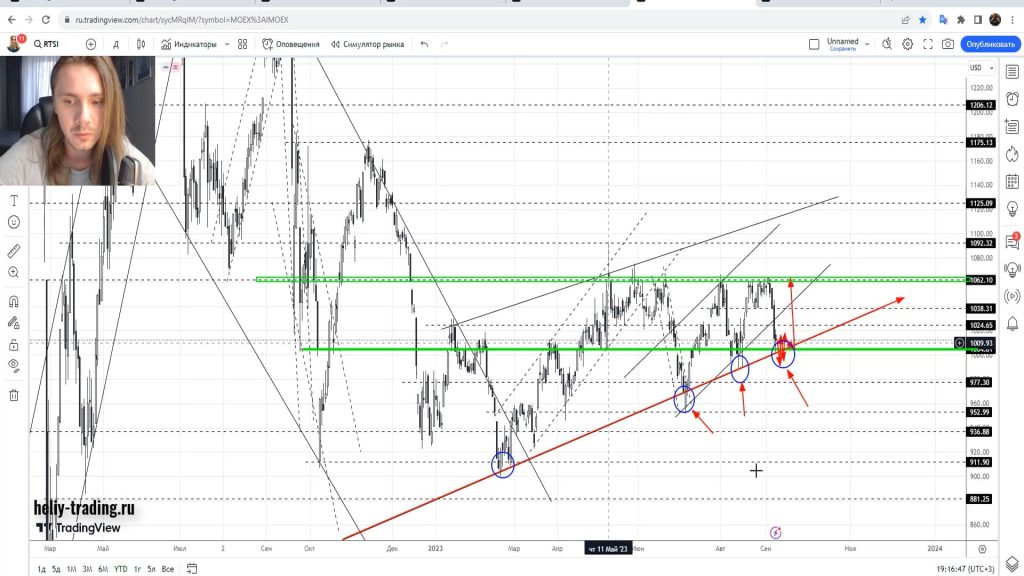Screen dimensions: 1024x576
Task: Select the YTD time range
Action: 121,569
